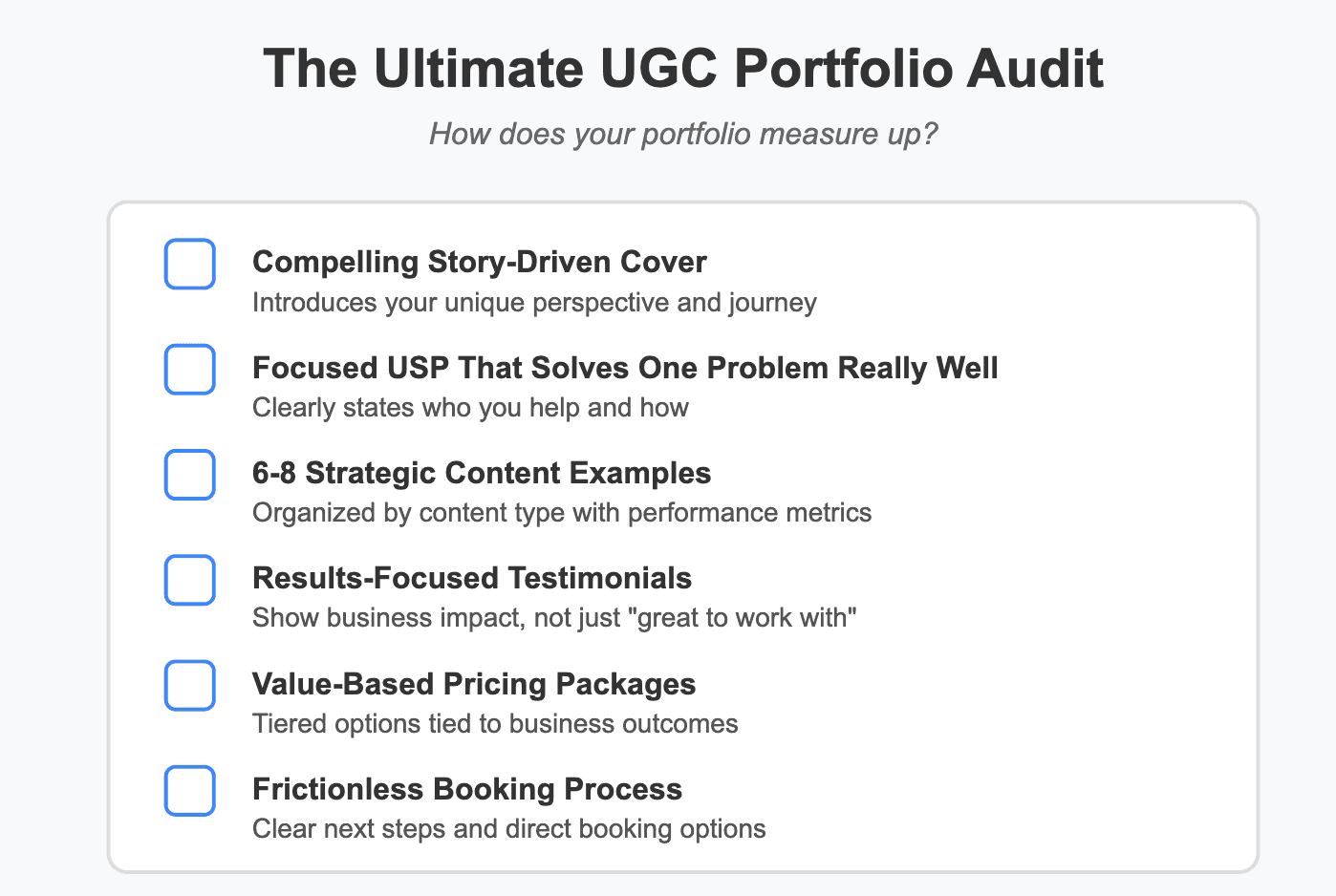This screenshot has width=1336, height=896.
Task: Select the clear next steps description line
Action: [x=508, y=829]
